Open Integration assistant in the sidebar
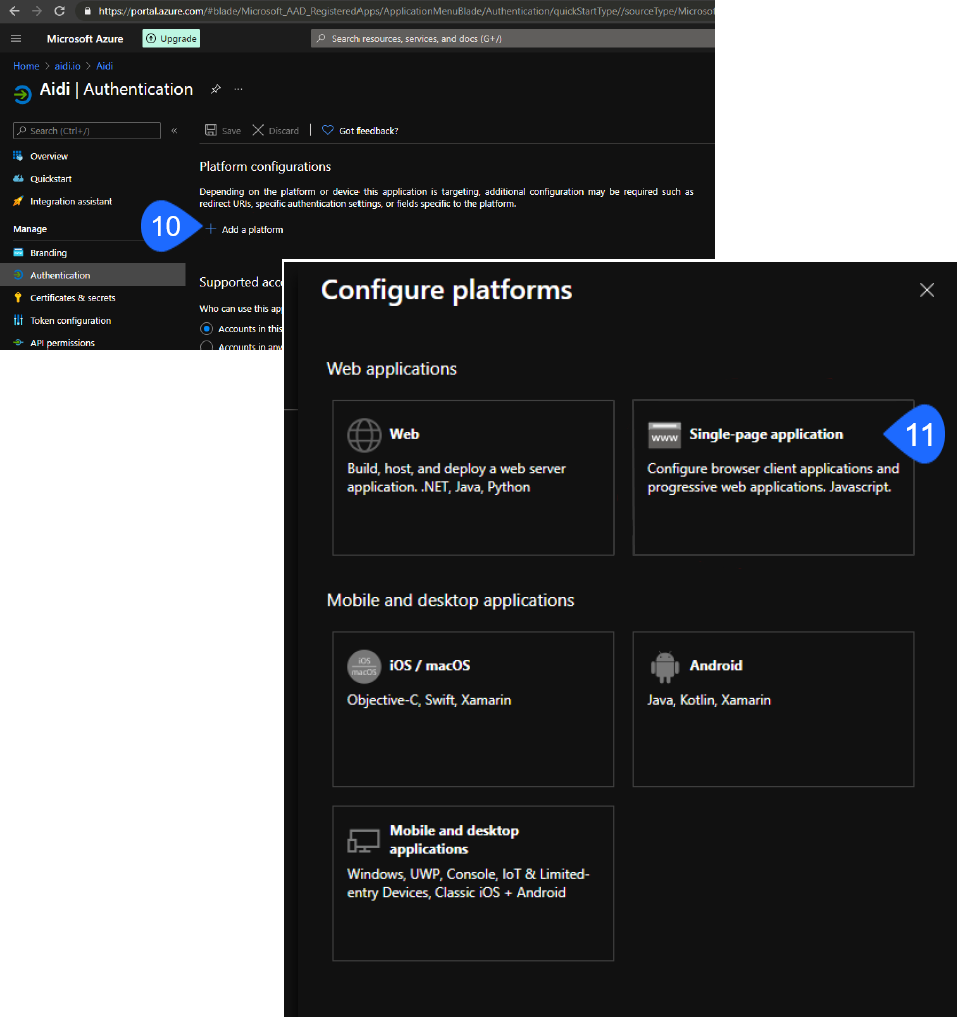Viewport: 960px width, 1019px height. pos(71,201)
